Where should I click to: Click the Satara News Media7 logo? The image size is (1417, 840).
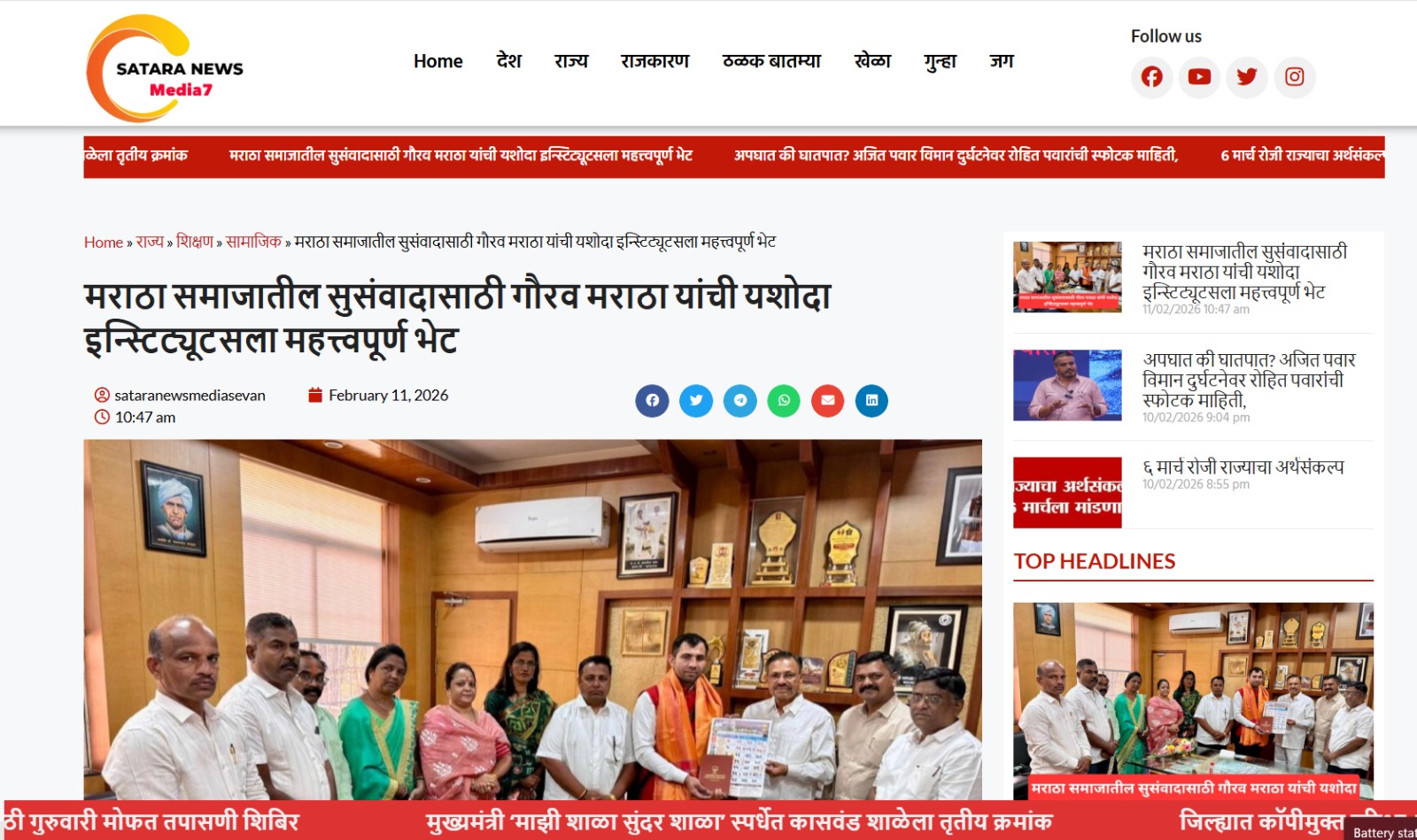pyautogui.click(x=165, y=68)
